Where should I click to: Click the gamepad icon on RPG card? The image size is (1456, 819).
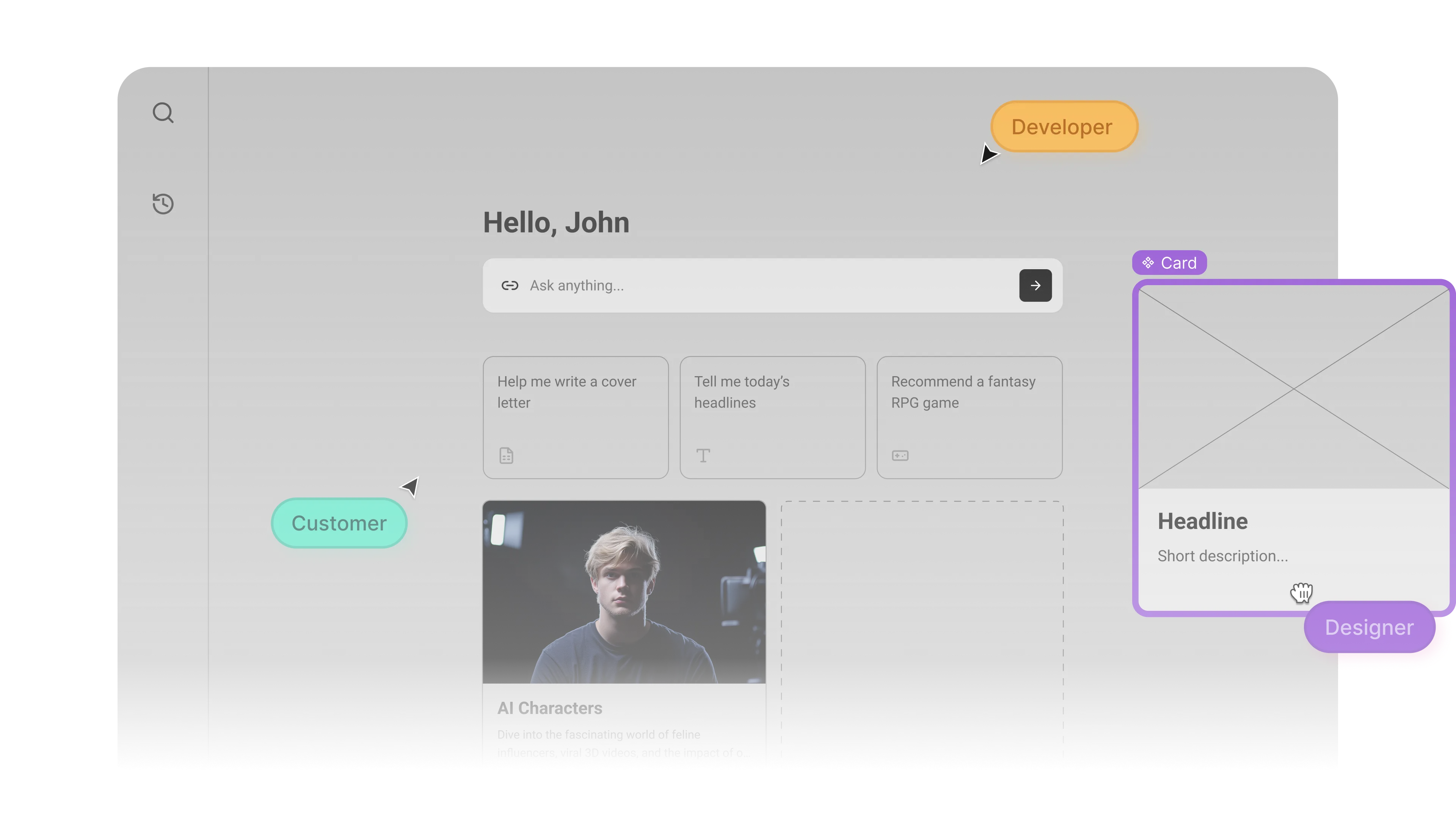coord(900,455)
